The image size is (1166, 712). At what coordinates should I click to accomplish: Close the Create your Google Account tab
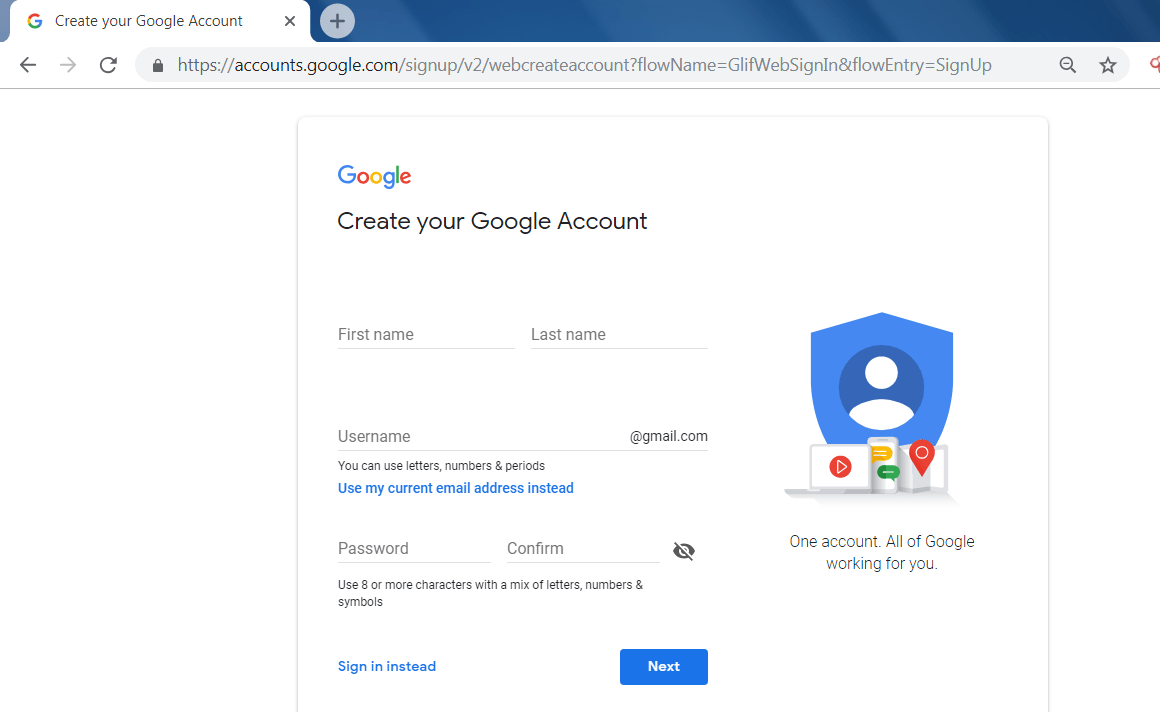290,21
